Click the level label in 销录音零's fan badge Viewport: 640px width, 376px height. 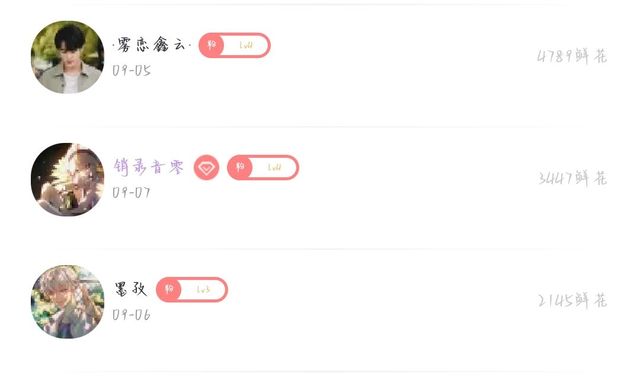(x=274, y=167)
